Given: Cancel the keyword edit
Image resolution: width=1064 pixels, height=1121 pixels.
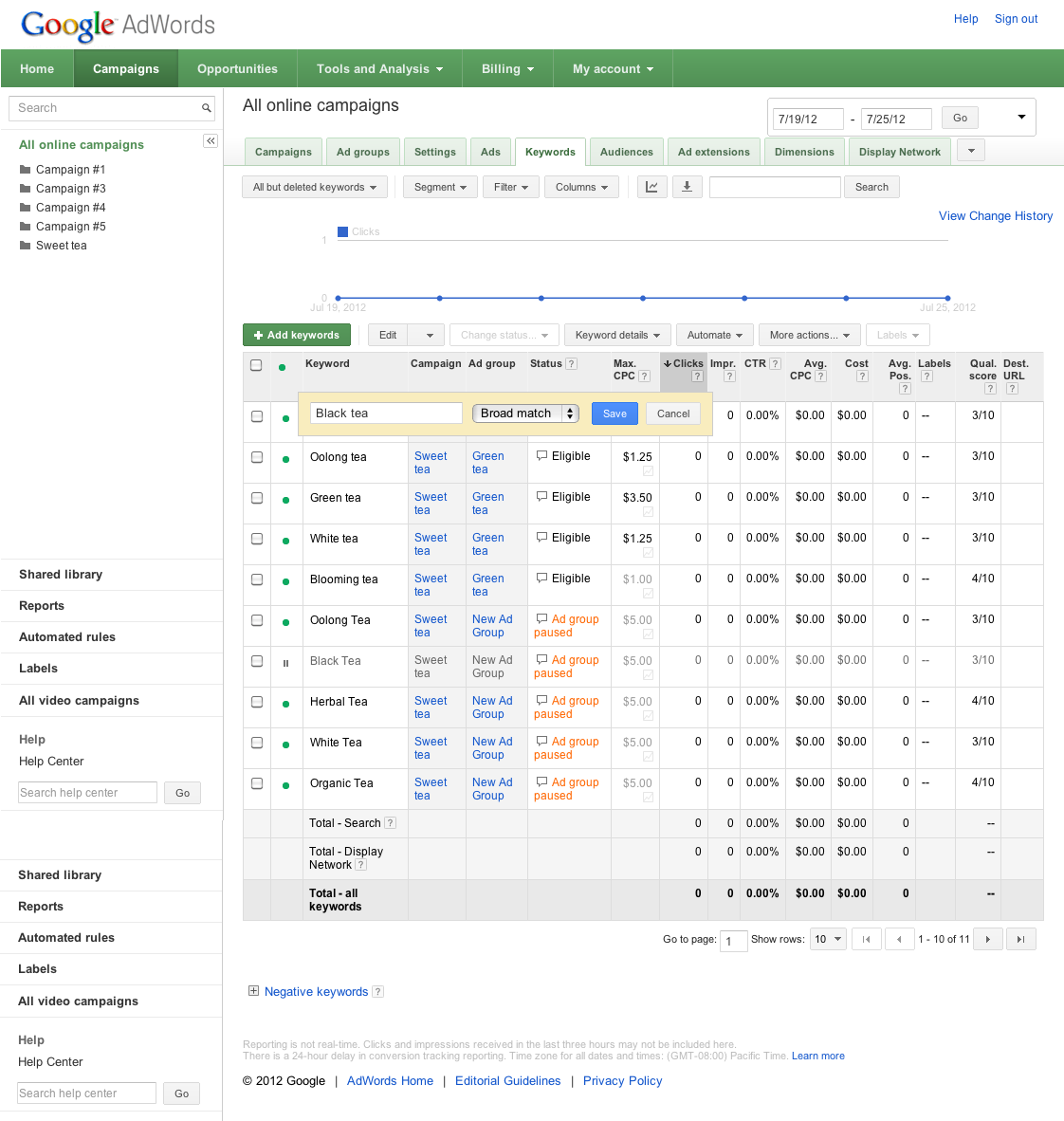Looking at the screenshot, I should (x=673, y=413).
